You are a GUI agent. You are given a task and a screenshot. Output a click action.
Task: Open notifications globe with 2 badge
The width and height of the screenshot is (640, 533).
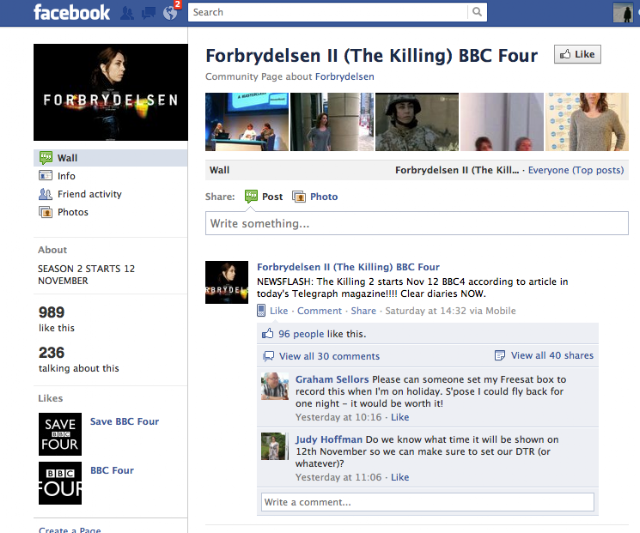(x=170, y=13)
